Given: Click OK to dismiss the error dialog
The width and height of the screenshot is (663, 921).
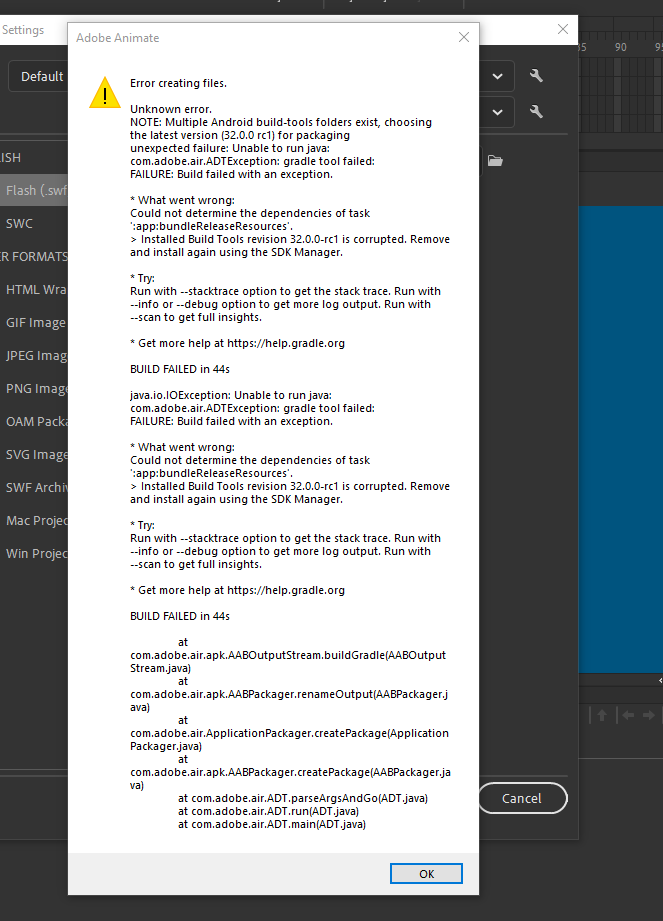Looking at the screenshot, I should [x=426, y=873].
